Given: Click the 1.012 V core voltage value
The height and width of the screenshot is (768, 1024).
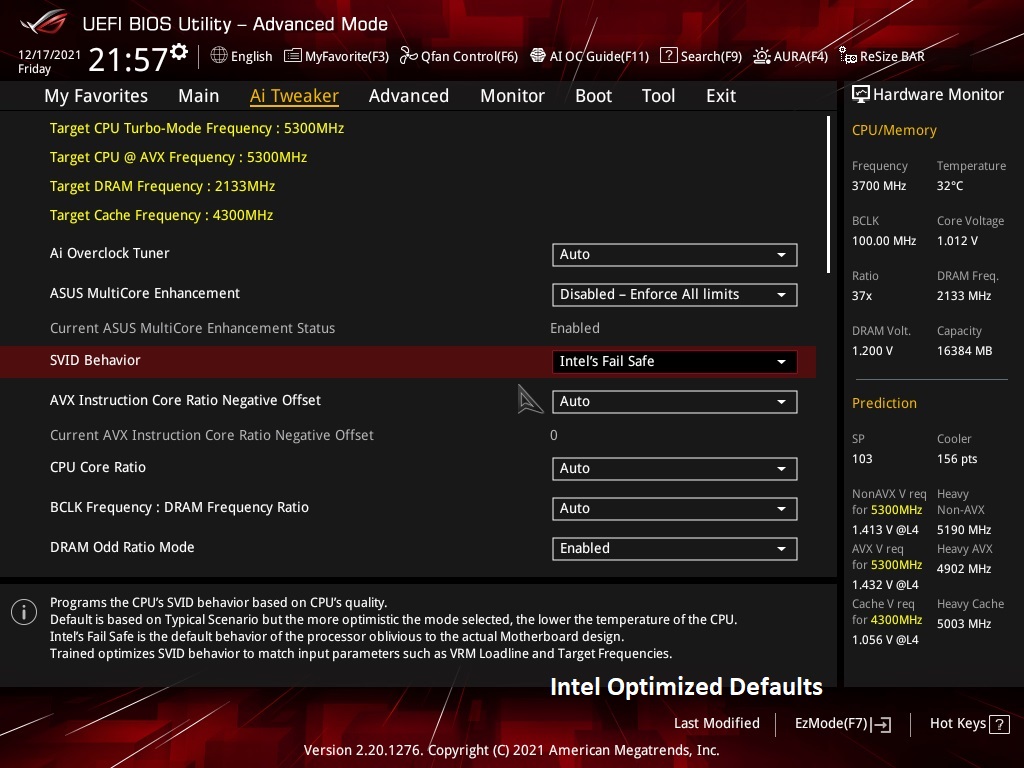Looking at the screenshot, I should 957,241.
